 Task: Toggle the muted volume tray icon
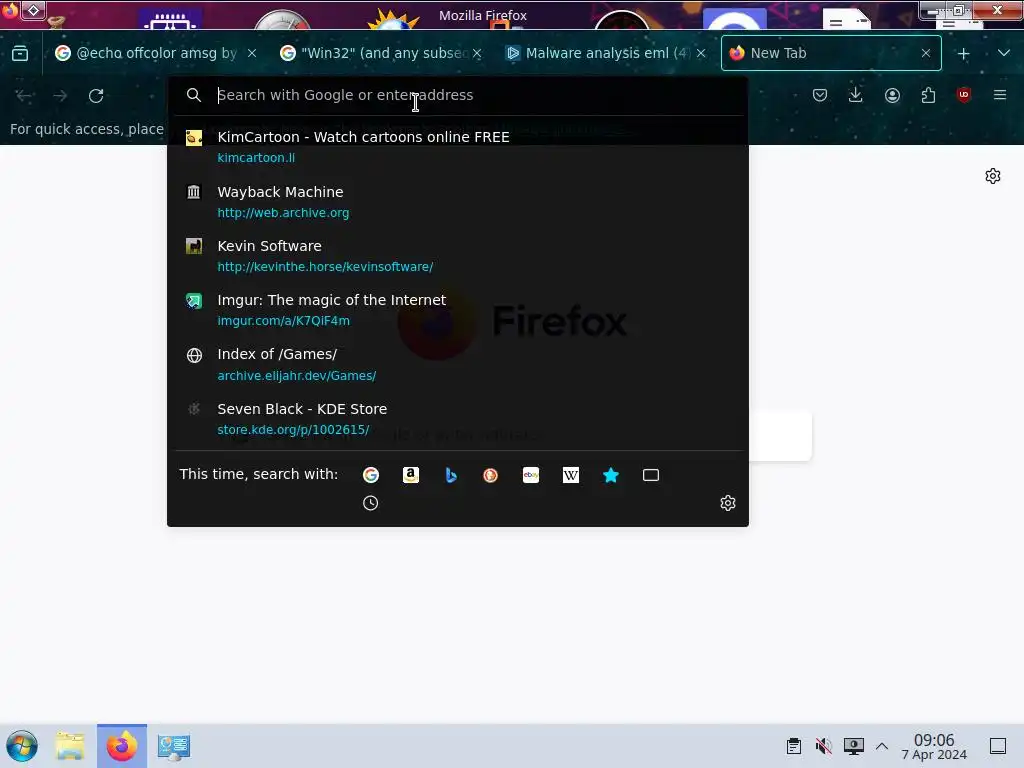click(x=824, y=746)
